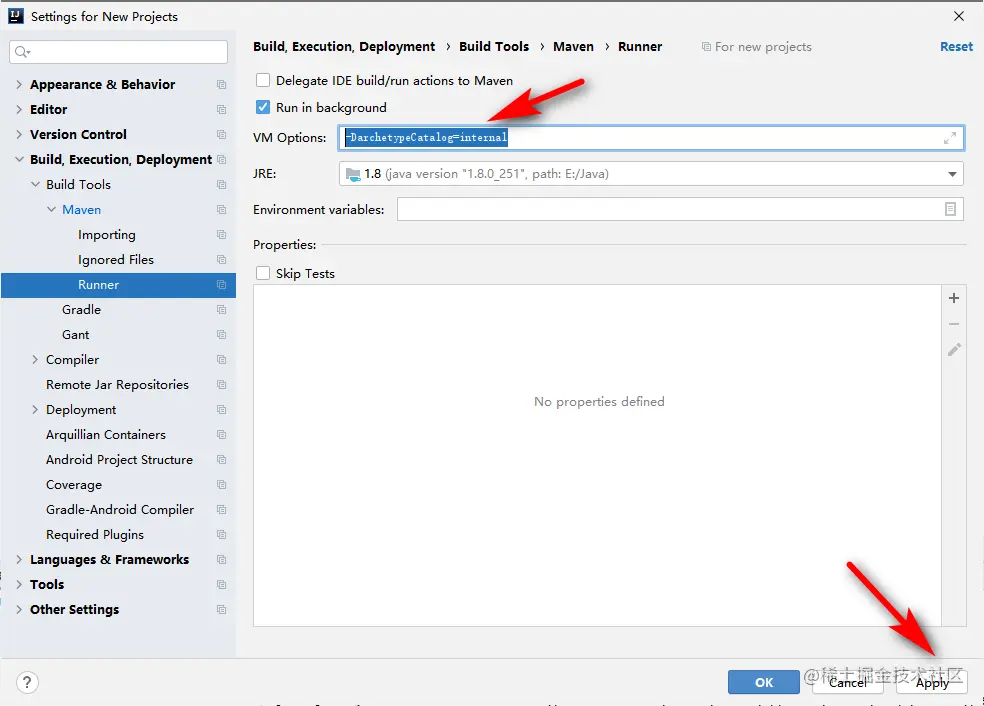Image resolution: width=984 pixels, height=706 pixels.
Task: Click project-level icon beside Required Plugins
Action: [x=222, y=535]
